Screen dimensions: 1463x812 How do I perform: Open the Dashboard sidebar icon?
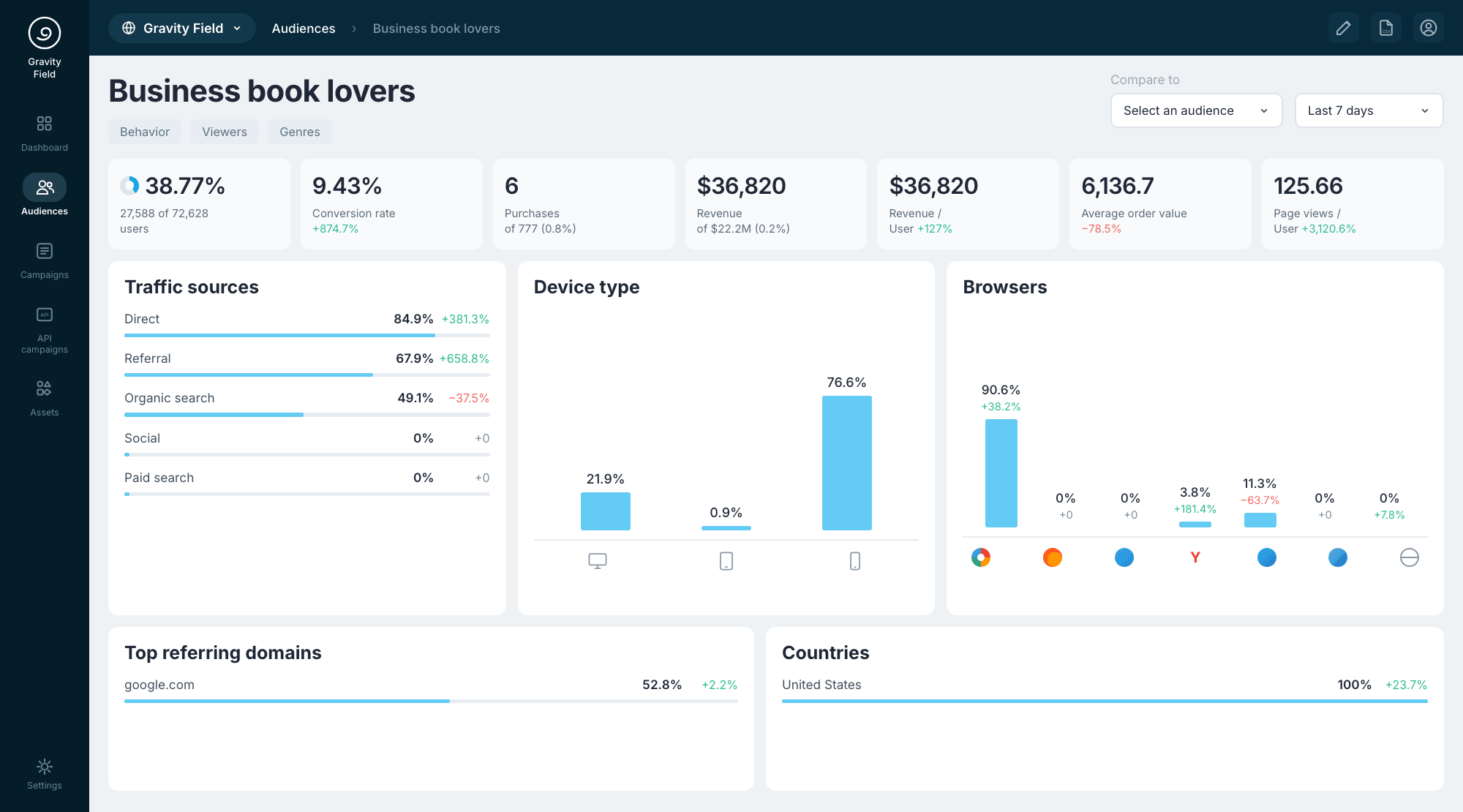[45, 124]
